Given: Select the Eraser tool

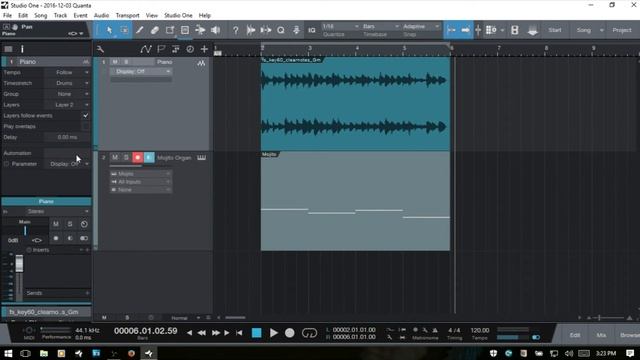Looking at the screenshot, I should point(154,30).
